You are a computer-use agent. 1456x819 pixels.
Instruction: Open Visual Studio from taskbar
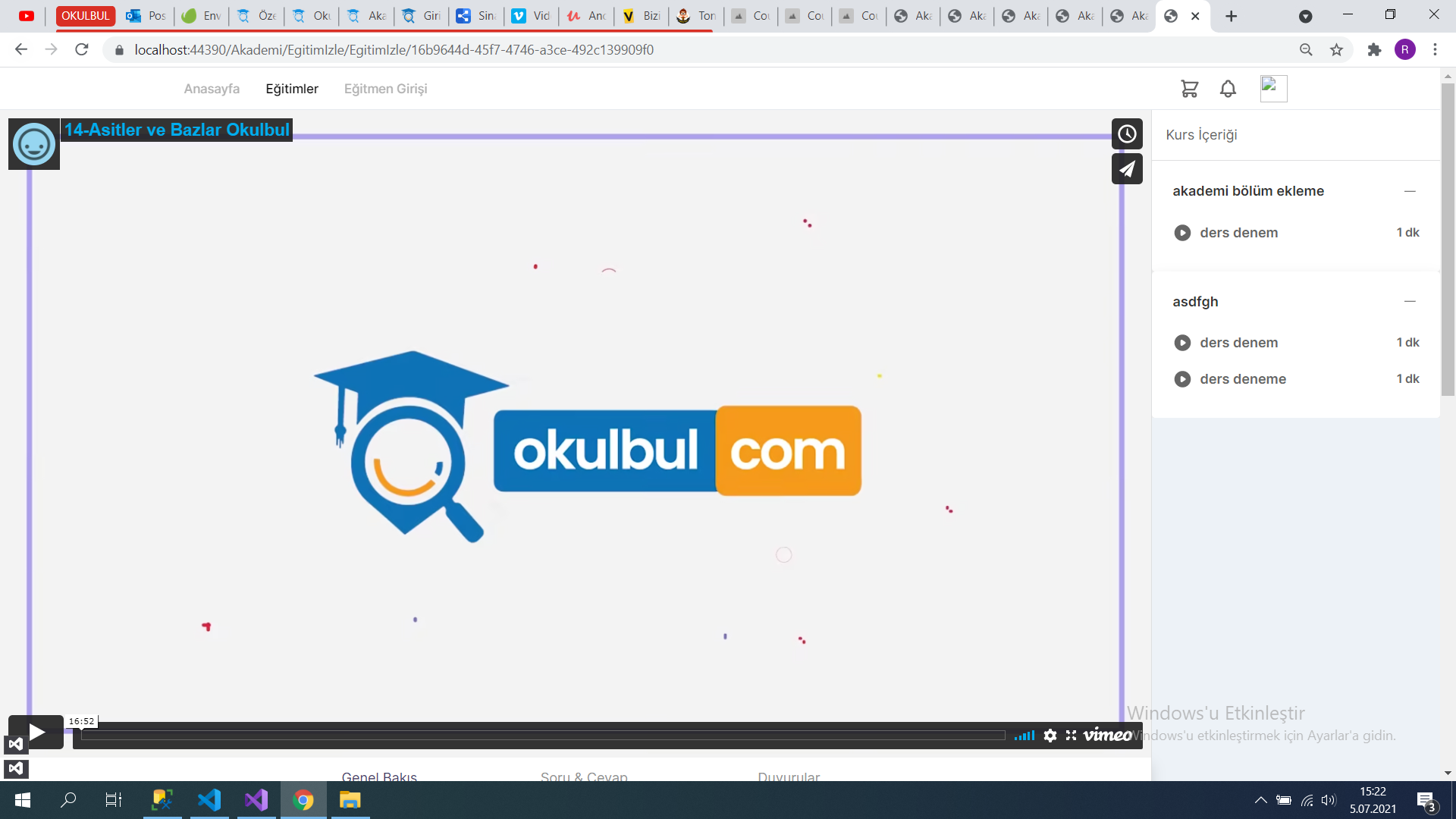coord(256,800)
